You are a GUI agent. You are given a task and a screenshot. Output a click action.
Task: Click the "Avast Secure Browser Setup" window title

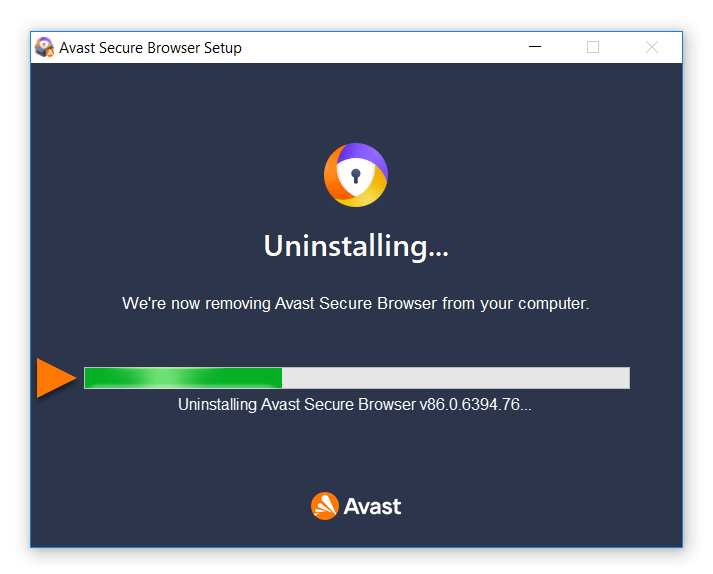pos(150,47)
